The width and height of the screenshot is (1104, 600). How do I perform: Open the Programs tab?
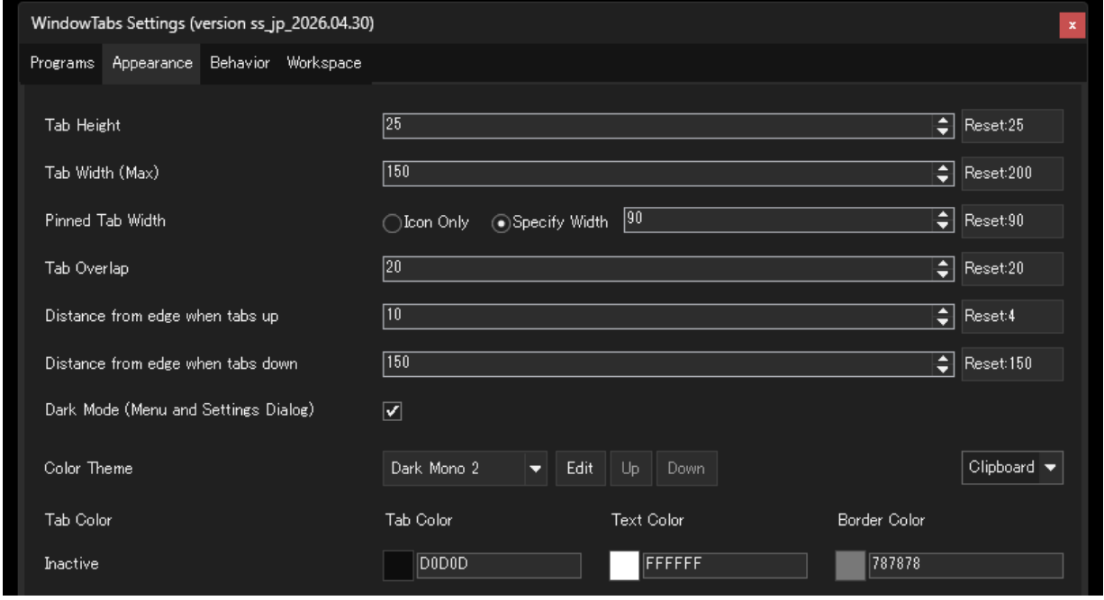coord(62,63)
